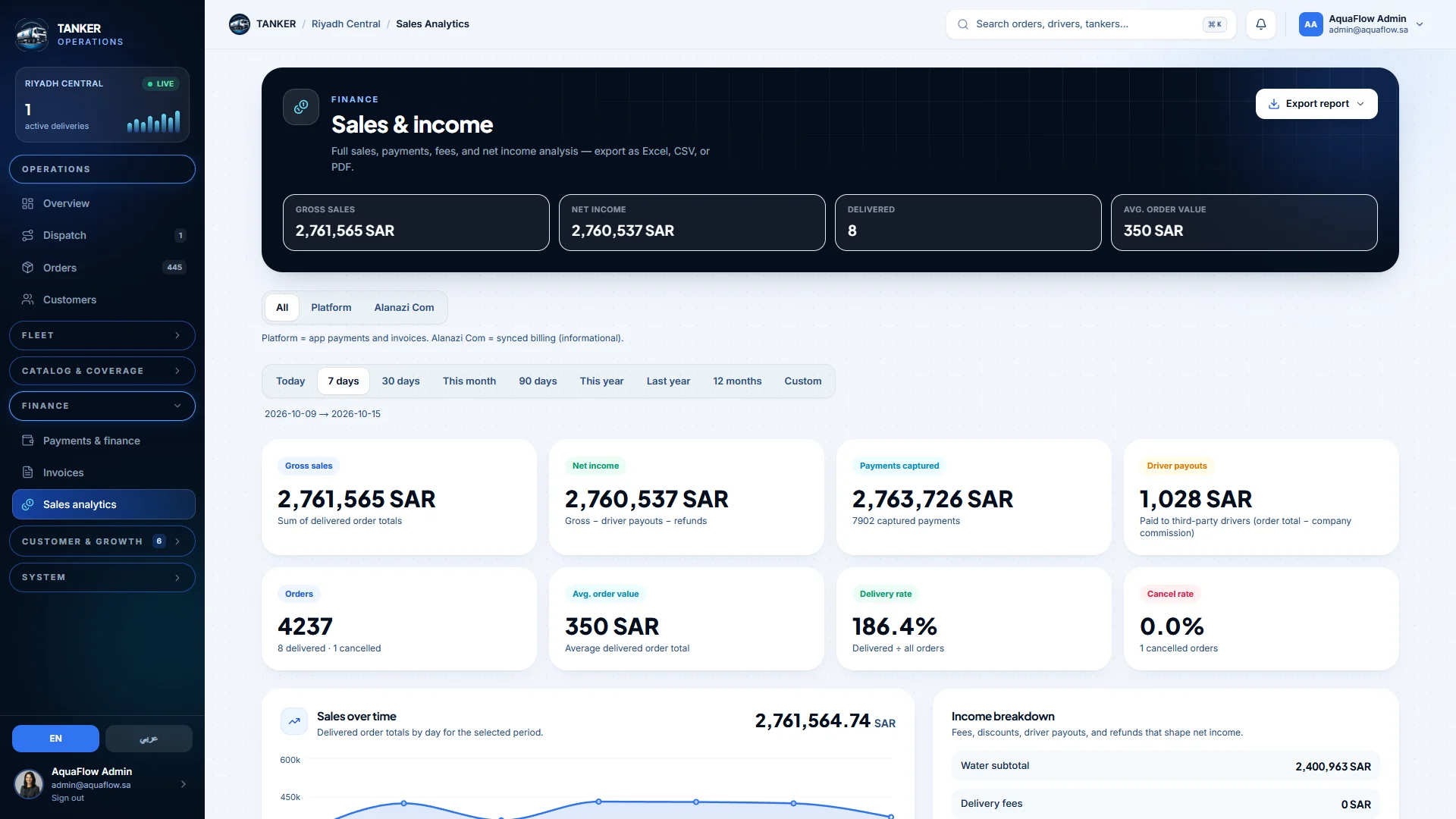Expand the System section
Viewport: 1456px width, 819px height.
click(102, 577)
